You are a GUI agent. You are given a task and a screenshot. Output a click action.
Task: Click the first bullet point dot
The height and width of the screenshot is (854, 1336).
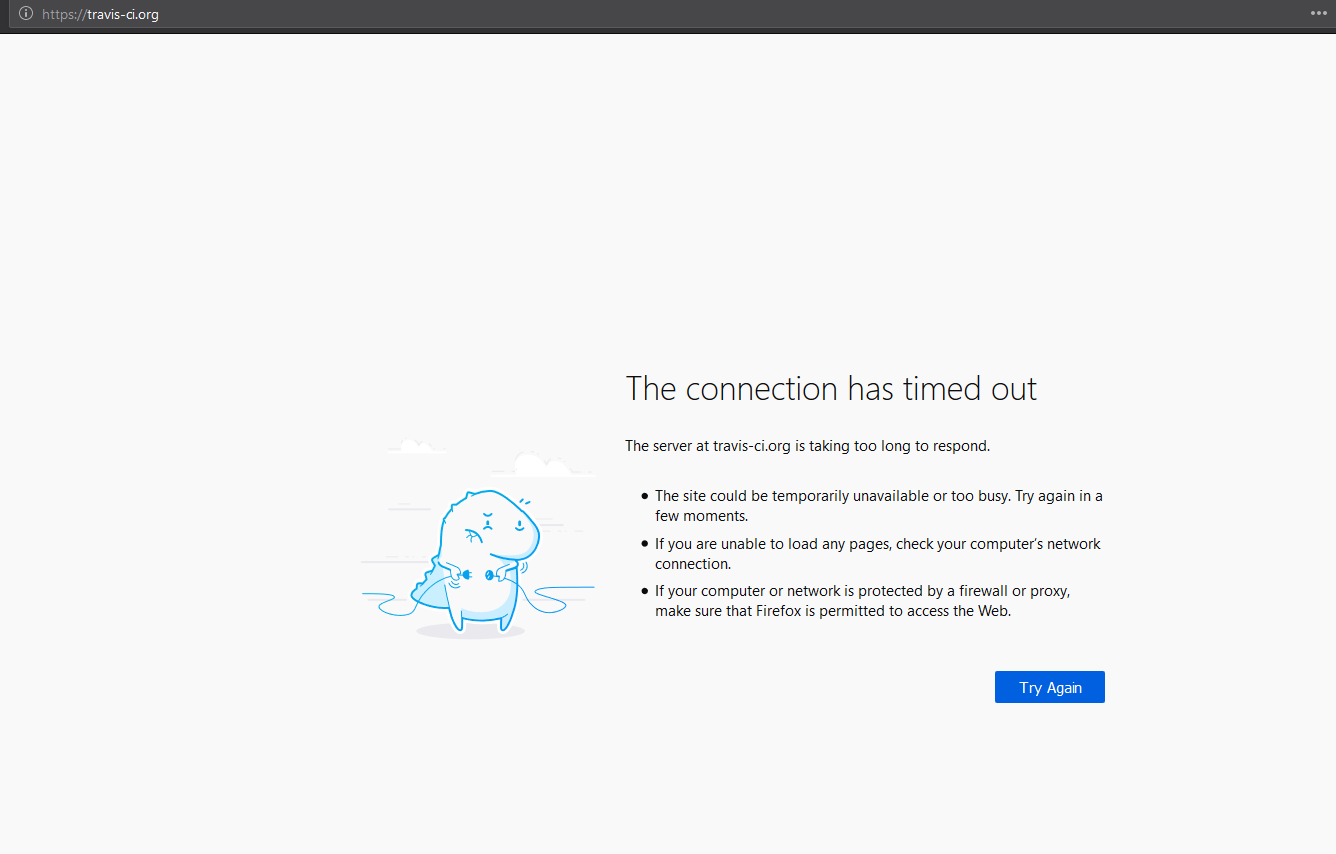pos(645,496)
